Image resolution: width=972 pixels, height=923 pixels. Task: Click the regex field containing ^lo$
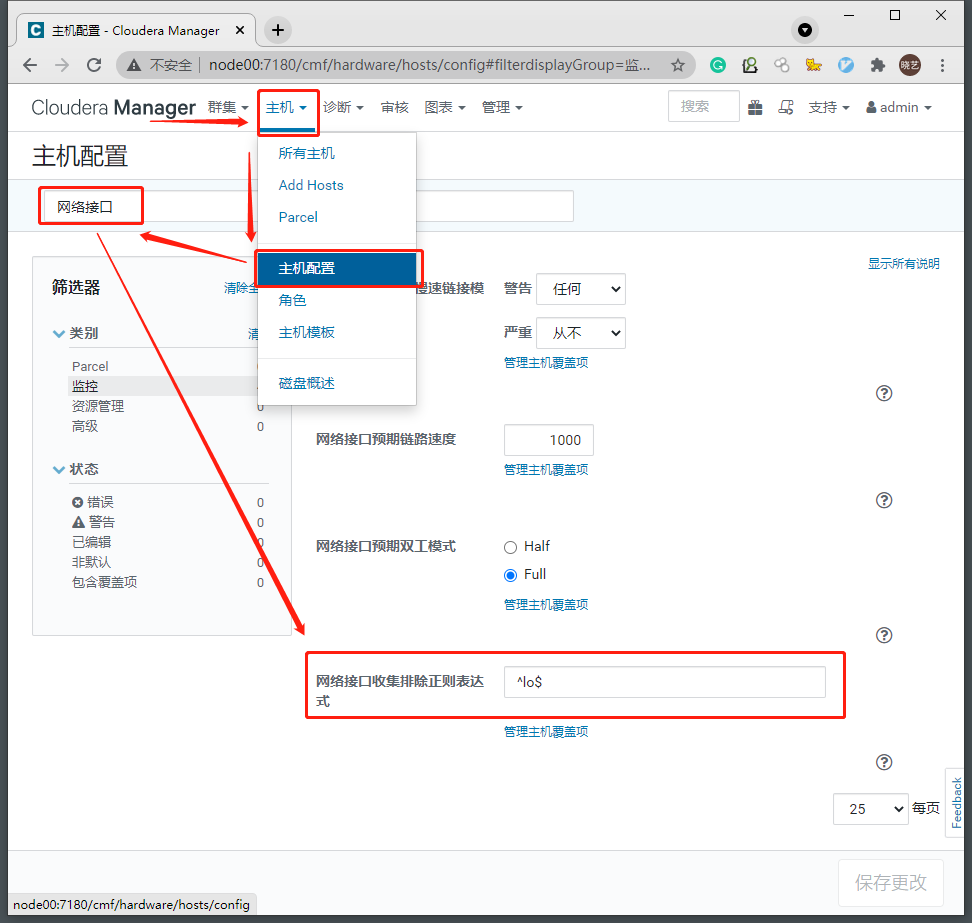[x=665, y=682]
